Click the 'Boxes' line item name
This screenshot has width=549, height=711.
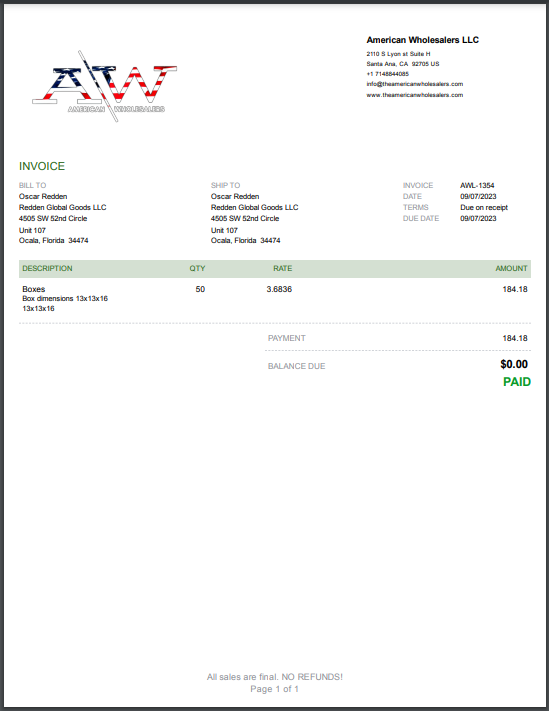coord(34,289)
